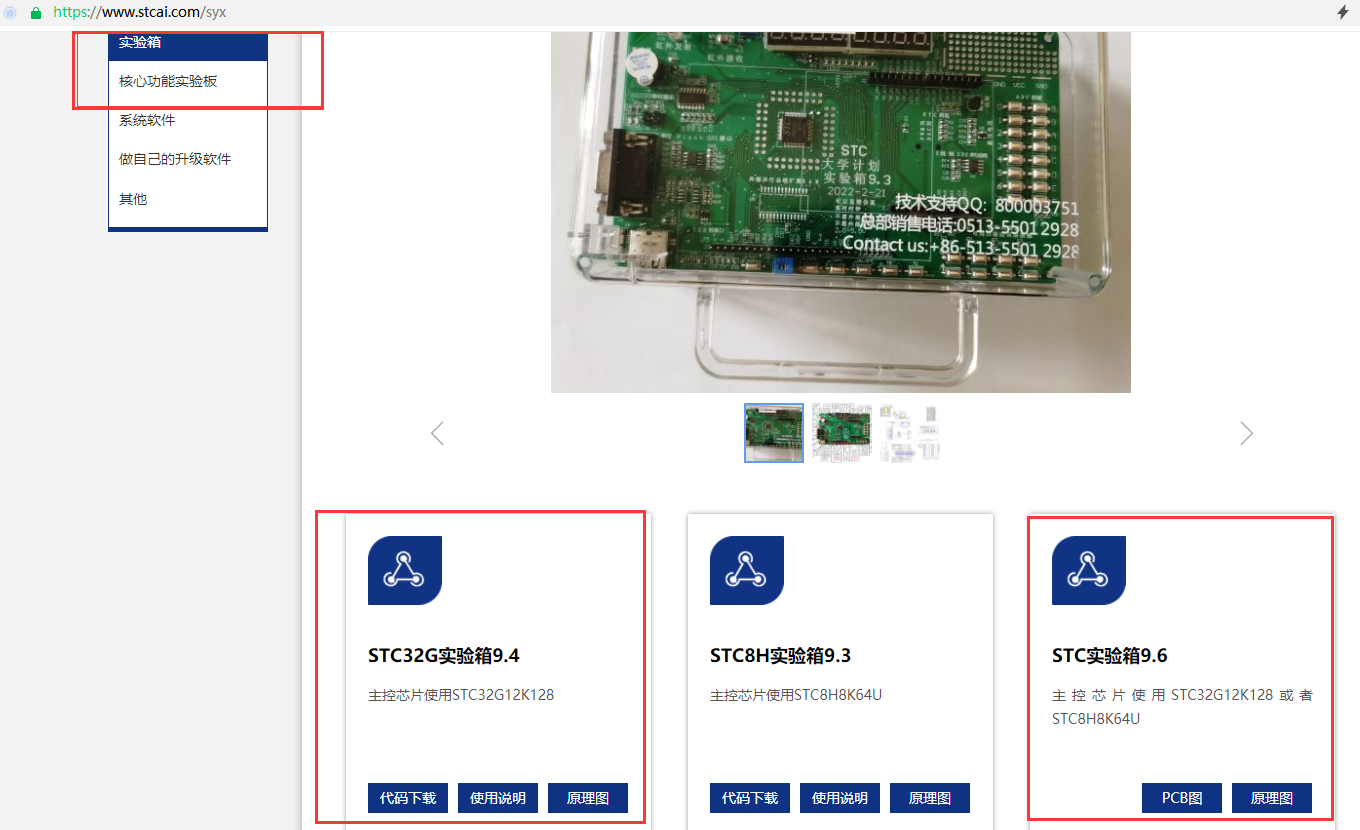Viewport: 1360px width, 830px height.
Task: View 原理图 for STC32G实验箱9.4
Action: pos(588,798)
